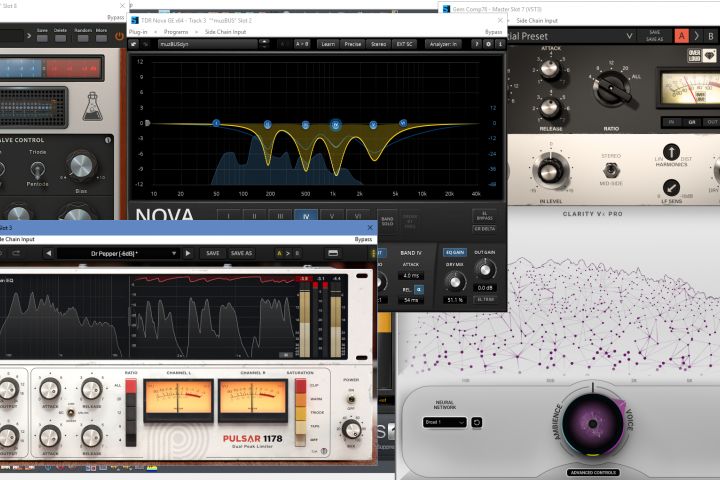Screen dimensions: 720x480
Task: Click the Learn button in Nova
Action: coord(328,44)
